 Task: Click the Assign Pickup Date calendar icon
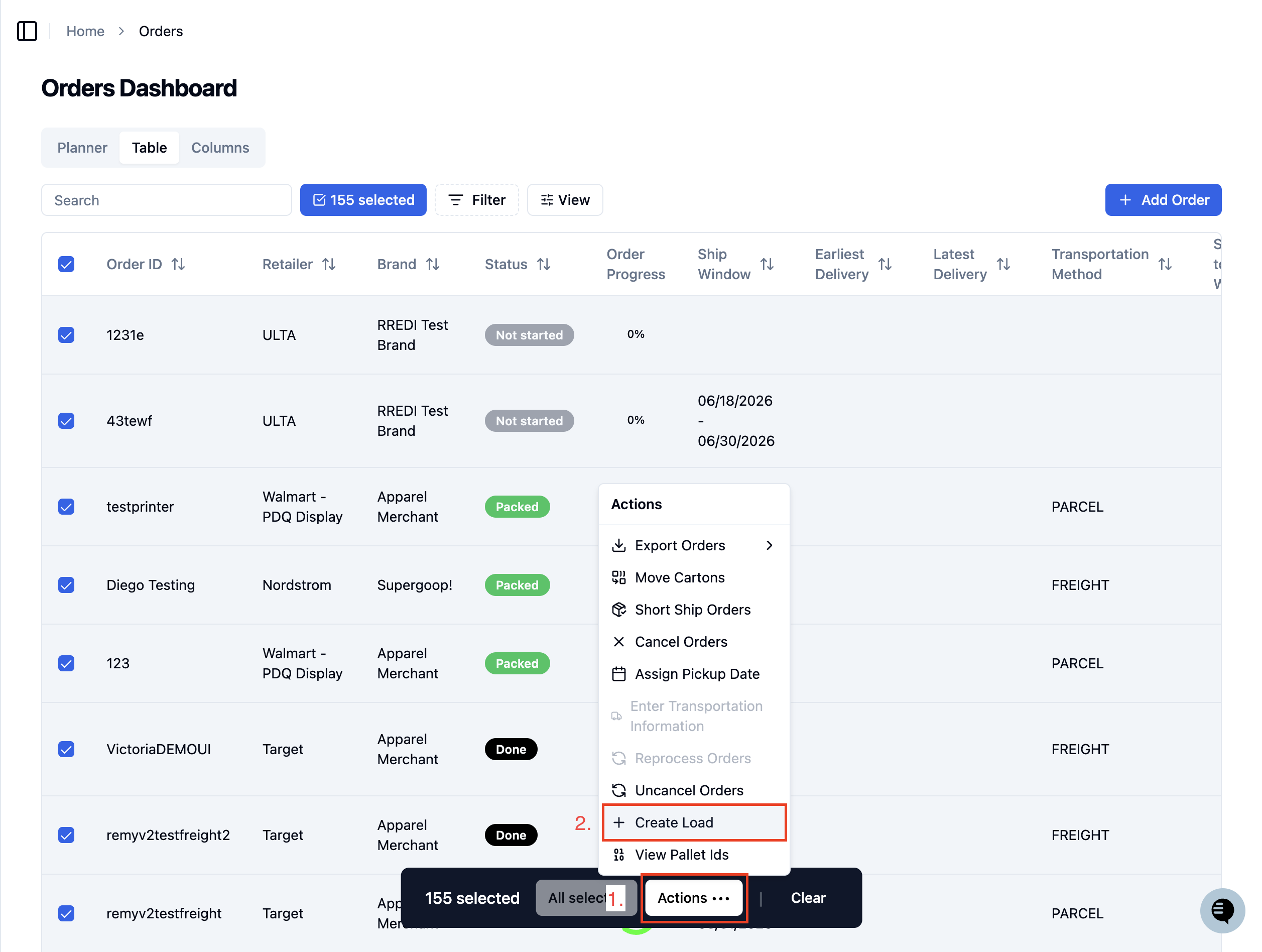pos(619,674)
